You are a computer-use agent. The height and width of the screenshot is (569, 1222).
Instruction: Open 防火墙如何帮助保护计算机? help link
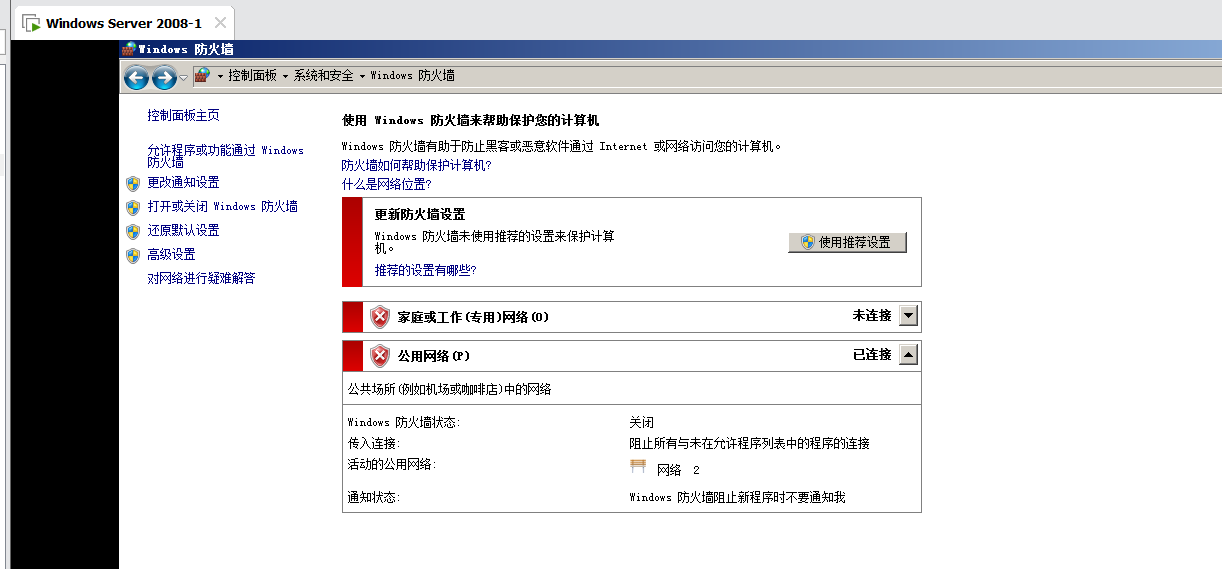click(x=416, y=166)
